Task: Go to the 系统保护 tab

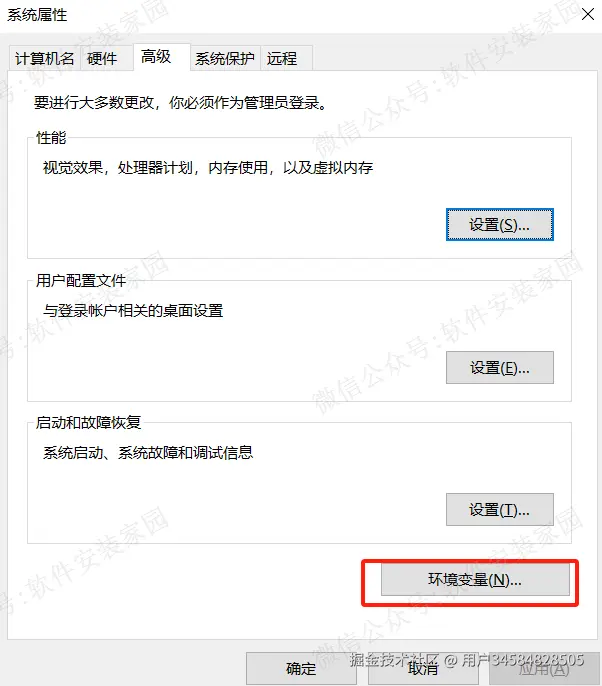Action: [225, 58]
